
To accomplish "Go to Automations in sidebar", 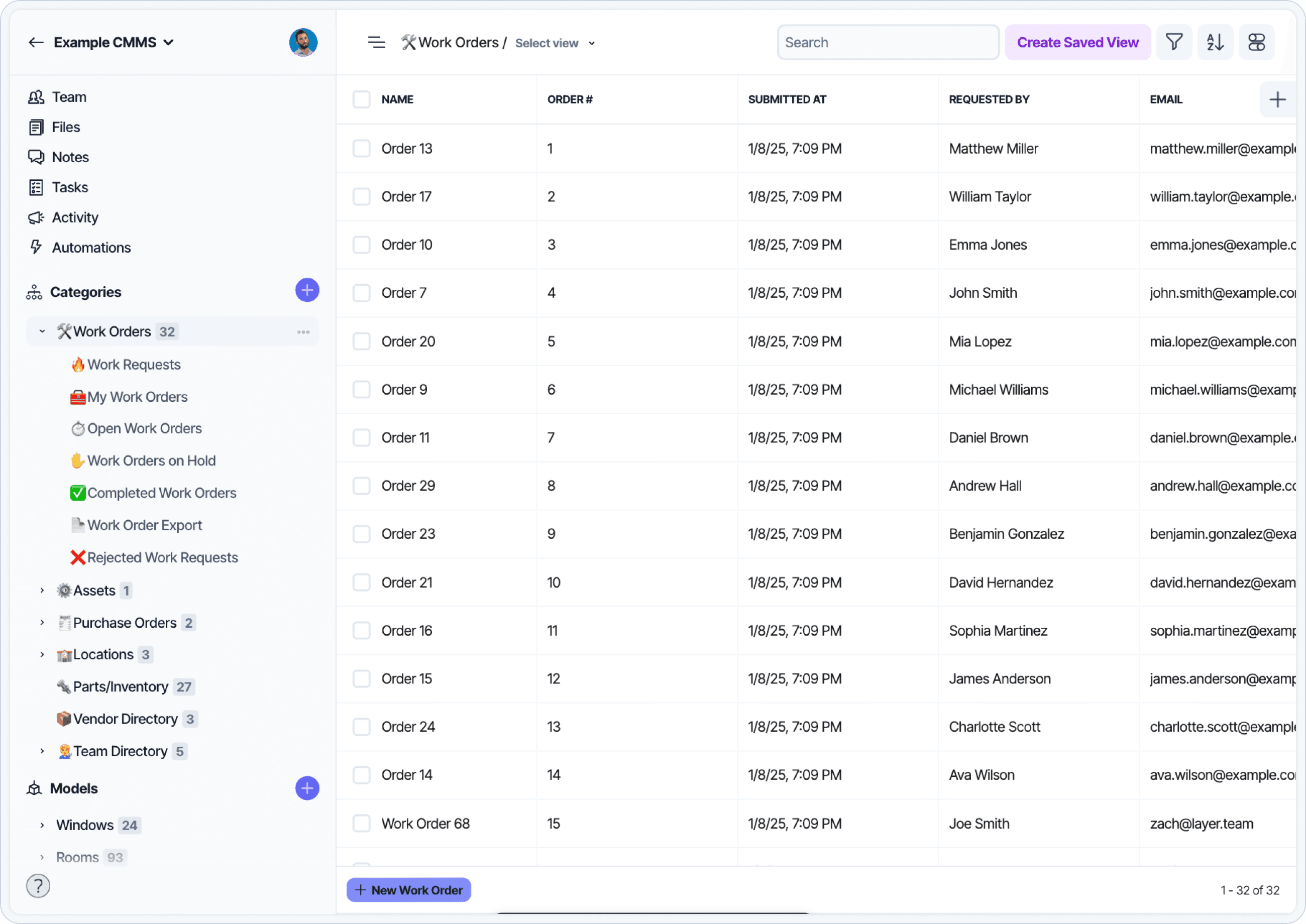I will (x=91, y=248).
